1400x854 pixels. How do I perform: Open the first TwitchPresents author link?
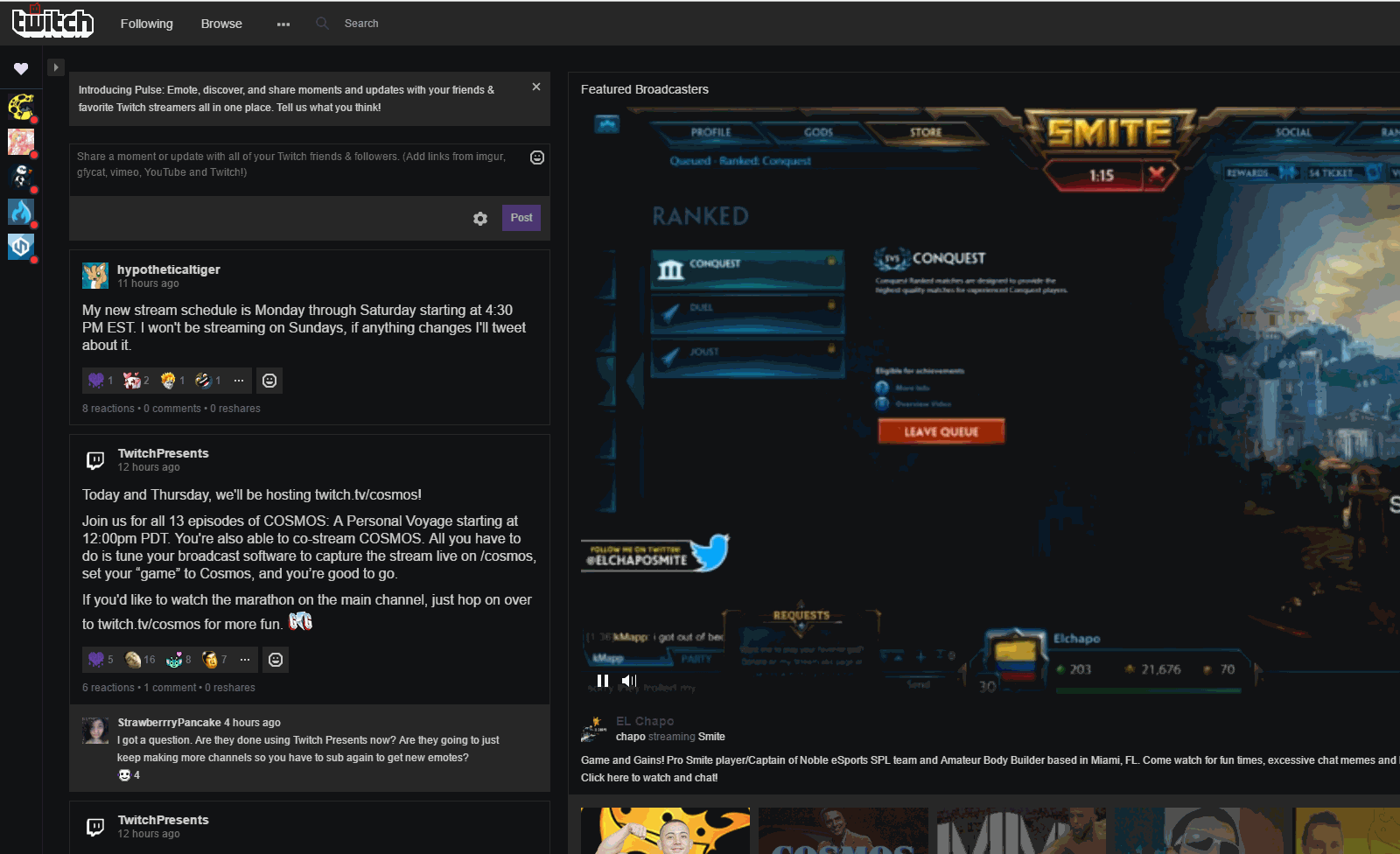point(164,453)
